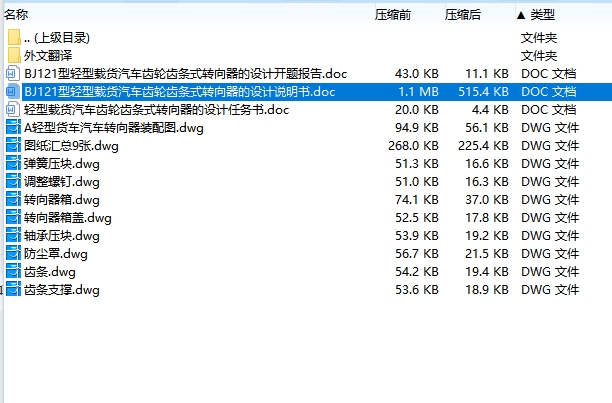Select the file 轴承压块.dwg
This screenshot has height=403, width=612.
pyautogui.click(x=62, y=235)
